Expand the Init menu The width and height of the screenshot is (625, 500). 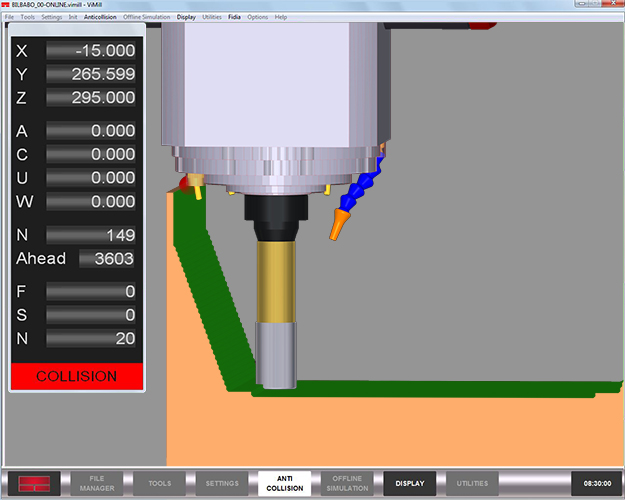point(73,17)
